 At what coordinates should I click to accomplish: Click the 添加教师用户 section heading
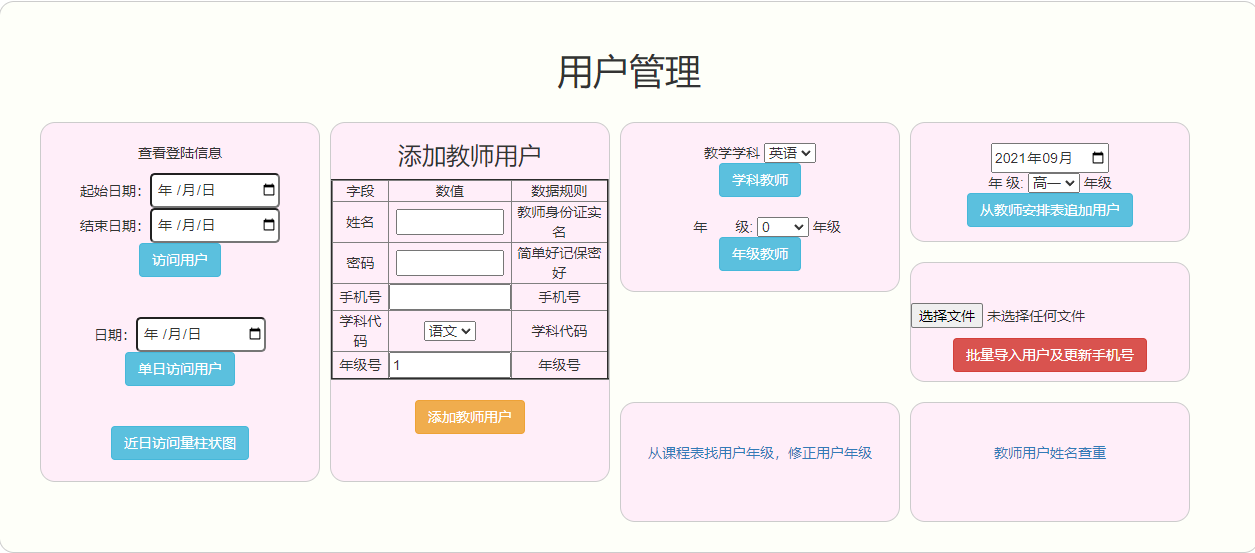coord(470,155)
